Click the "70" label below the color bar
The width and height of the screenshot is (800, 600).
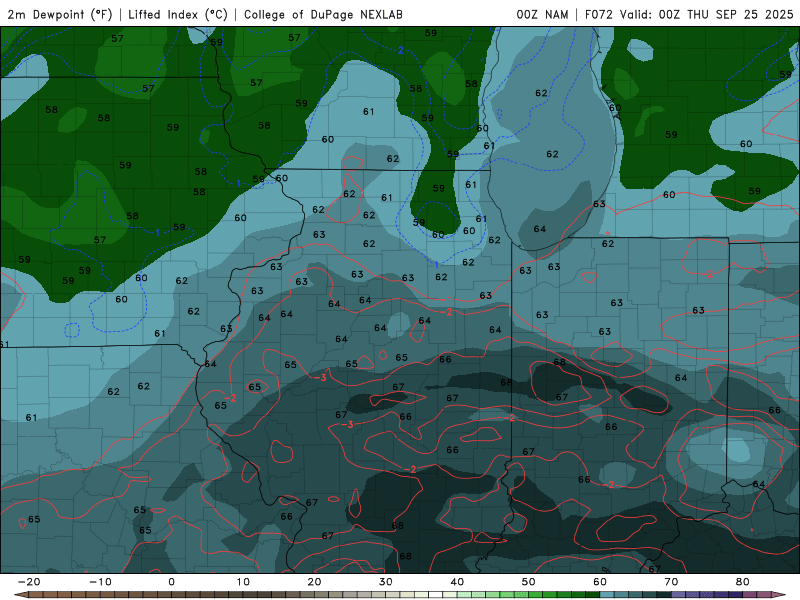pyautogui.click(x=671, y=582)
